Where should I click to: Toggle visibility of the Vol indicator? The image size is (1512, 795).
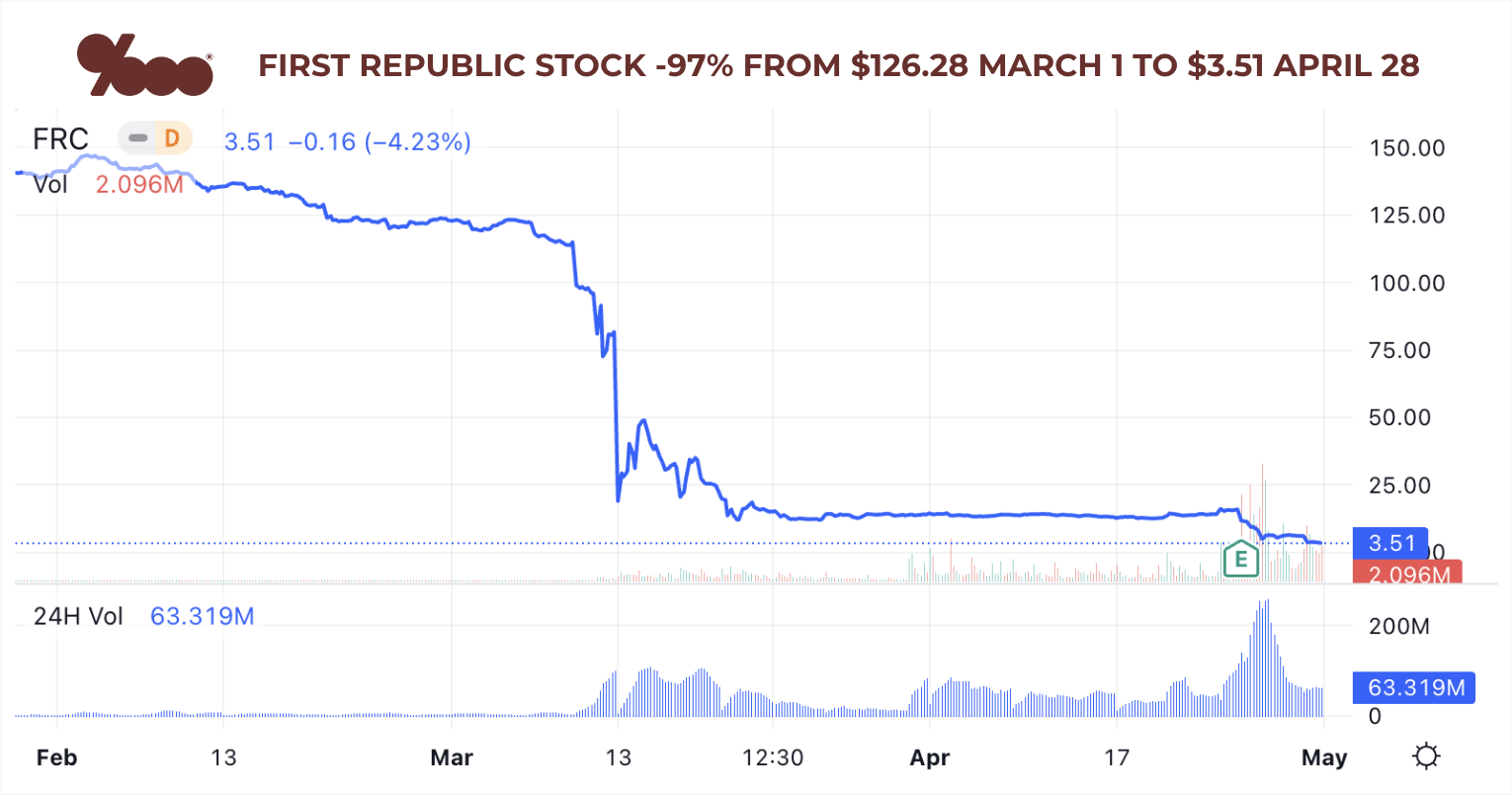tap(50, 184)
